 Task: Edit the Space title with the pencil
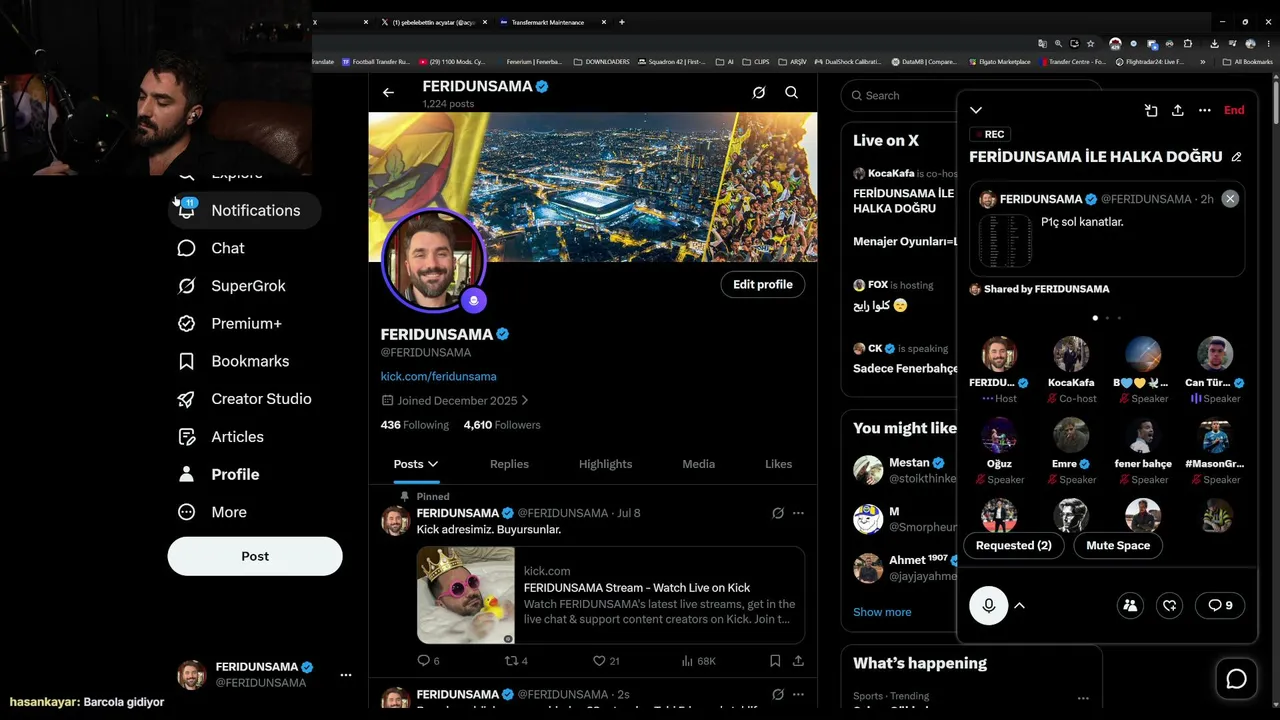1236,157
